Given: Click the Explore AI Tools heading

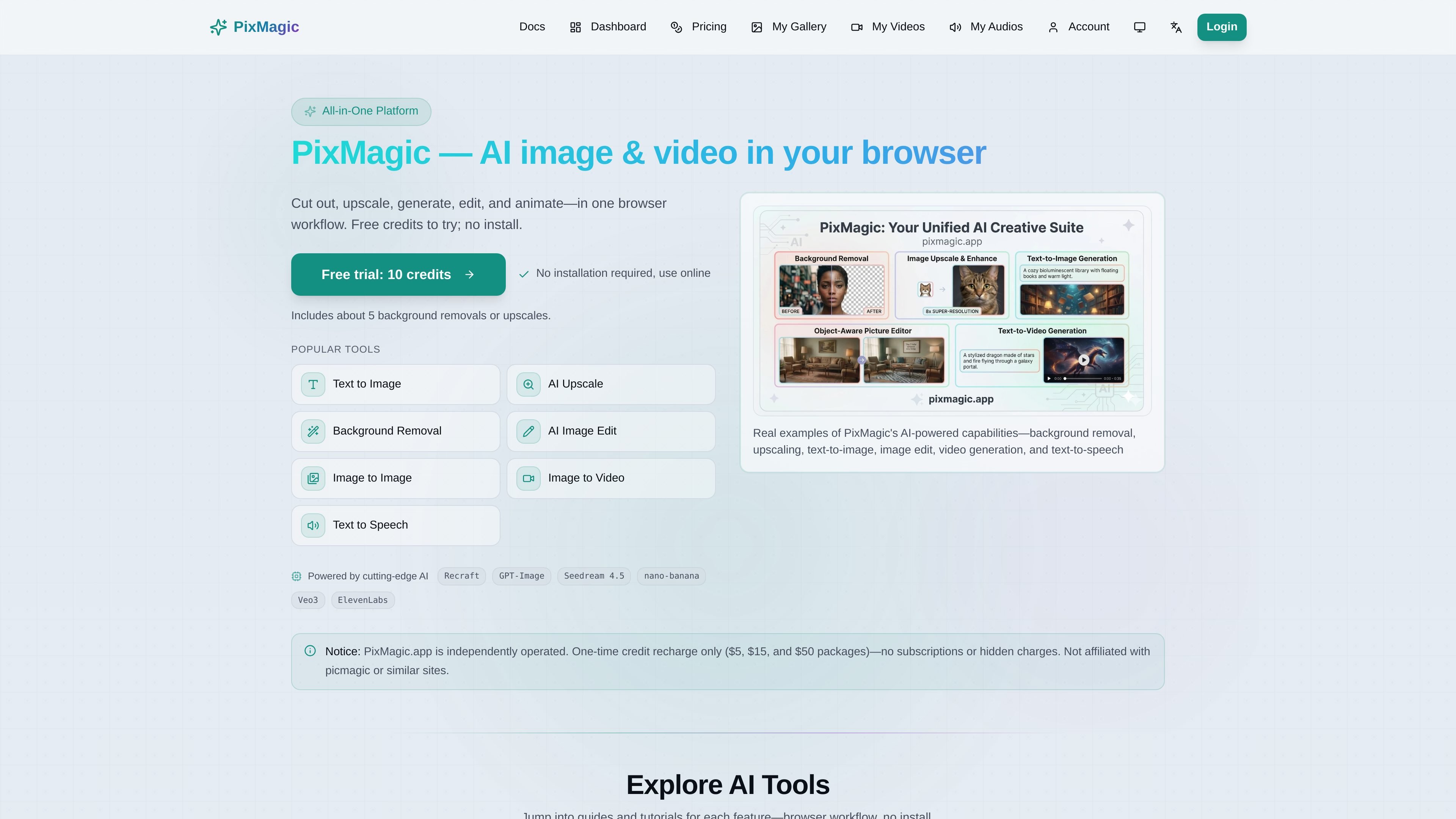Looking at the screenshot, I should pos(728,784).
